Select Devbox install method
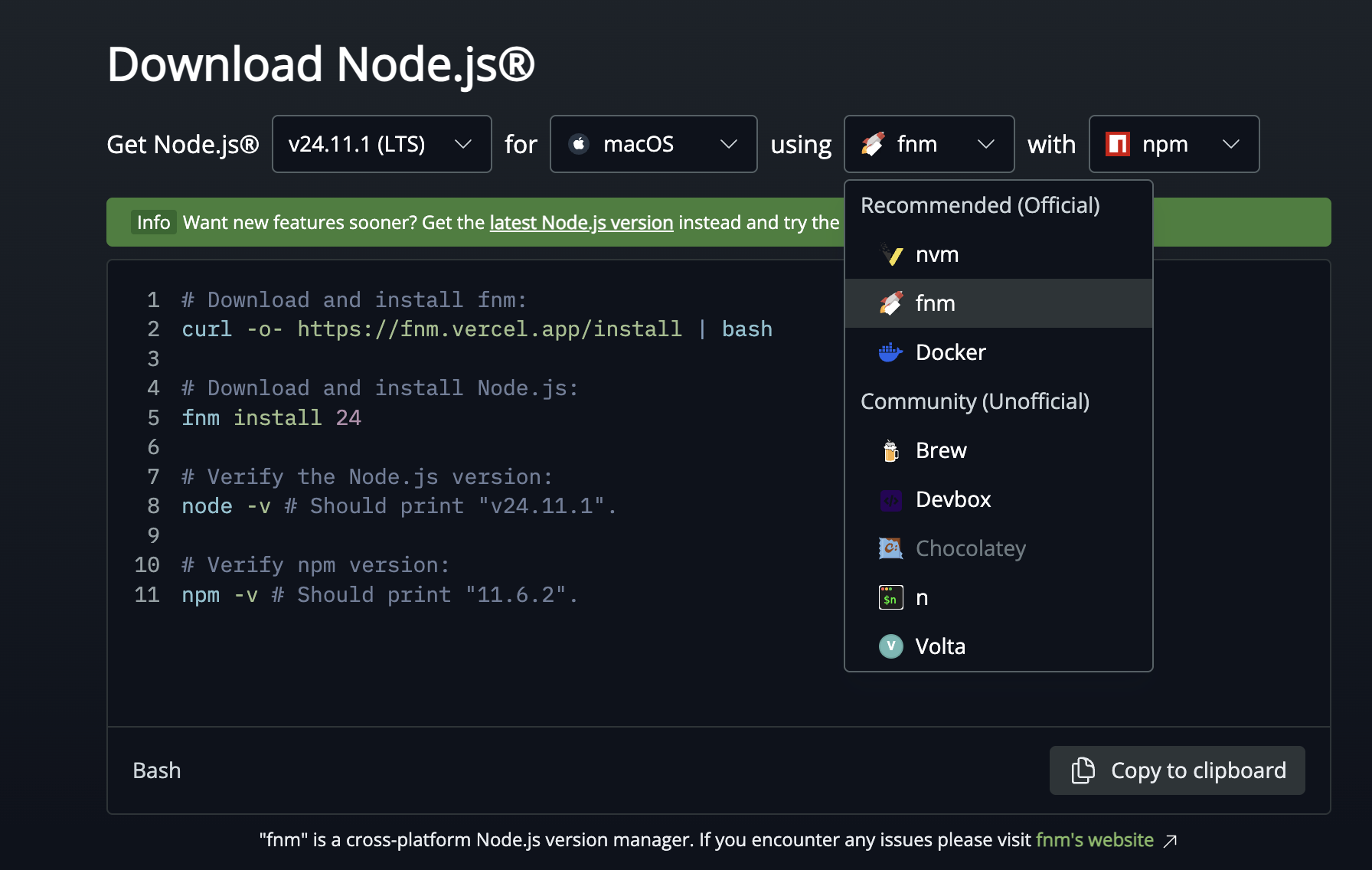 pyautogui.click(x=998, y=499)
